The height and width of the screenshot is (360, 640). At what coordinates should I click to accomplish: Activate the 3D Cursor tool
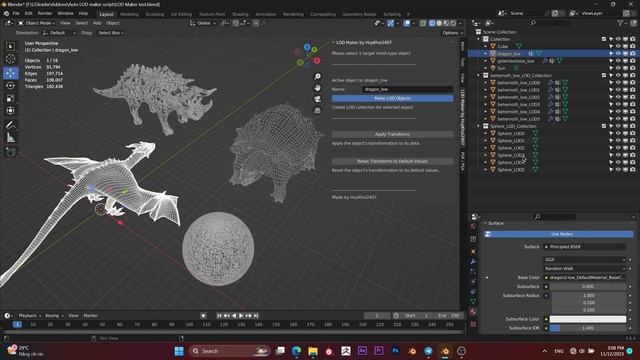(x=11, y=59)
